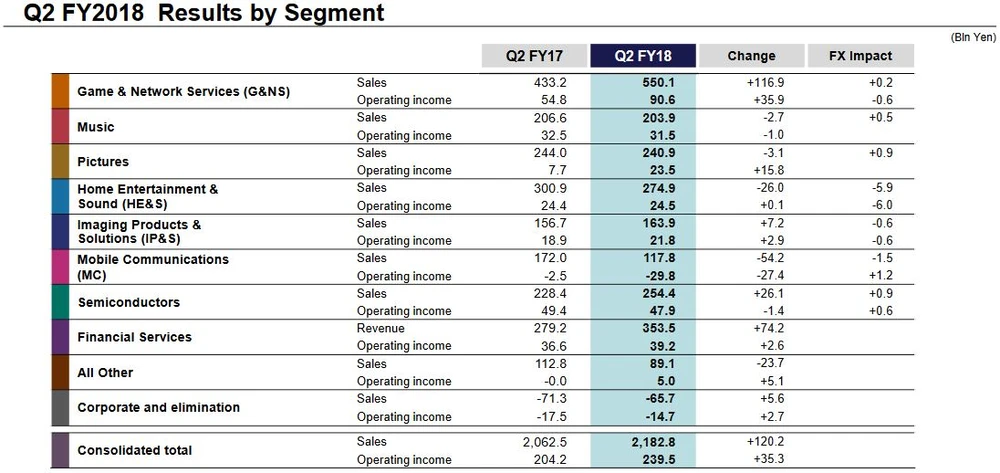Click the teal swatch beside Semiconductors
This screenshot has height=473, width=1000.
(60, 302)
